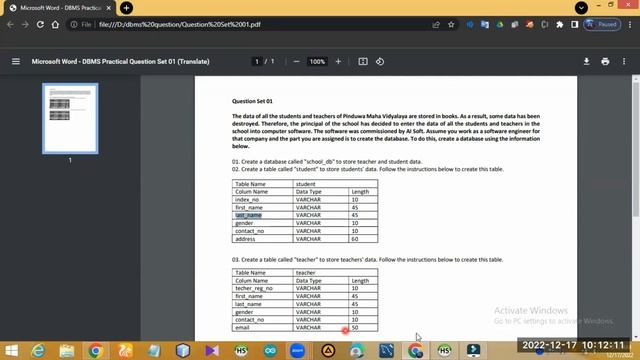Print the PDF document

pos(605,62)
